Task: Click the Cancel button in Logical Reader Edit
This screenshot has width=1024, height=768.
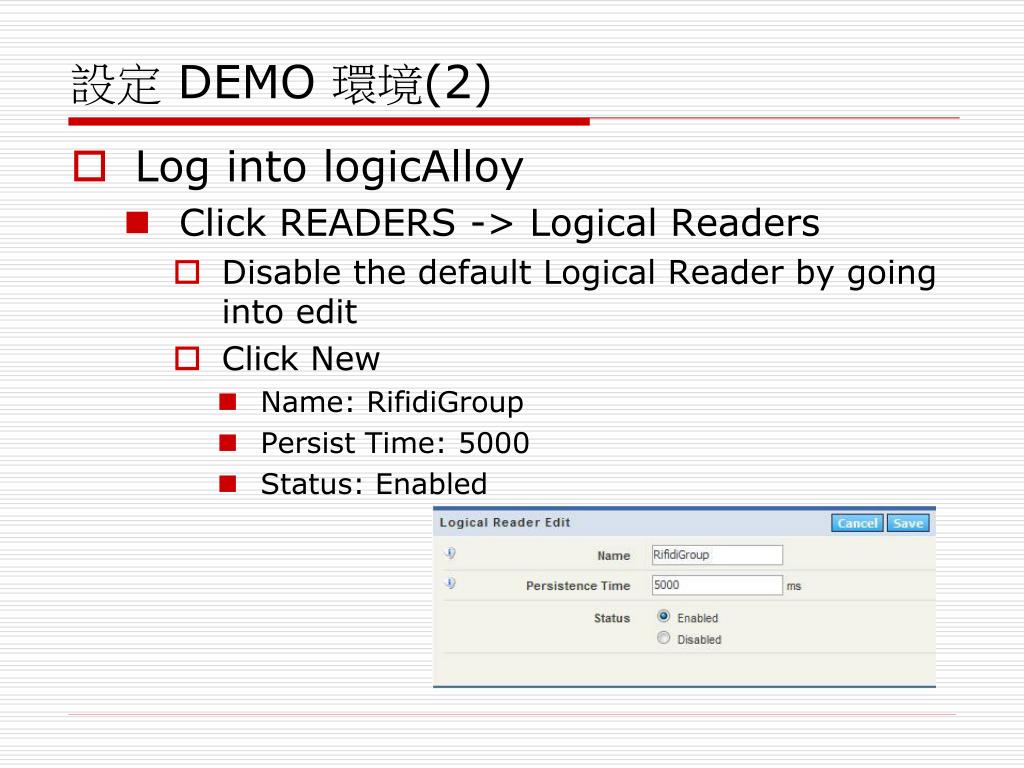Action: pos(857,523)
